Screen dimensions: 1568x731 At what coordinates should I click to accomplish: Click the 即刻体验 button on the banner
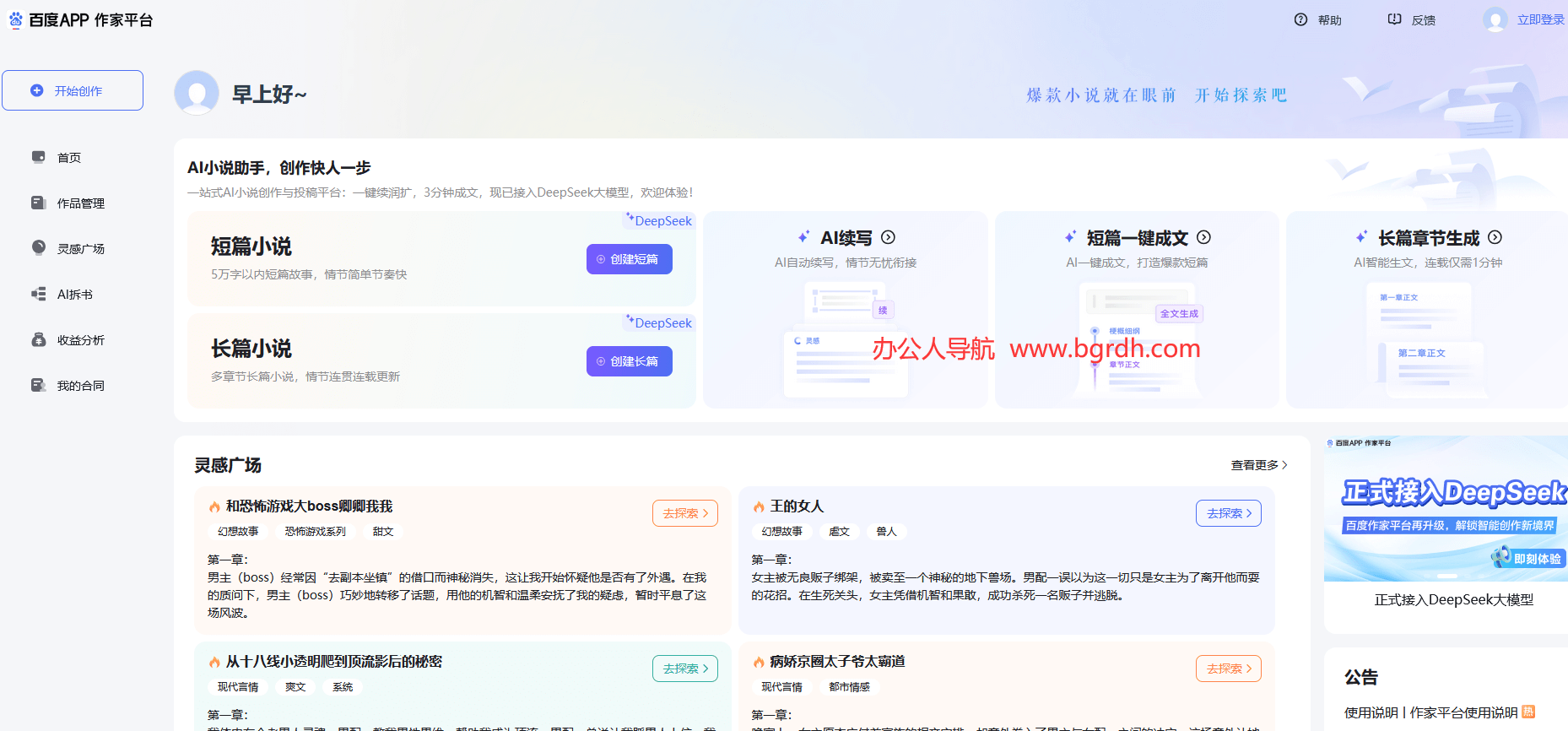coord(1528,558)
